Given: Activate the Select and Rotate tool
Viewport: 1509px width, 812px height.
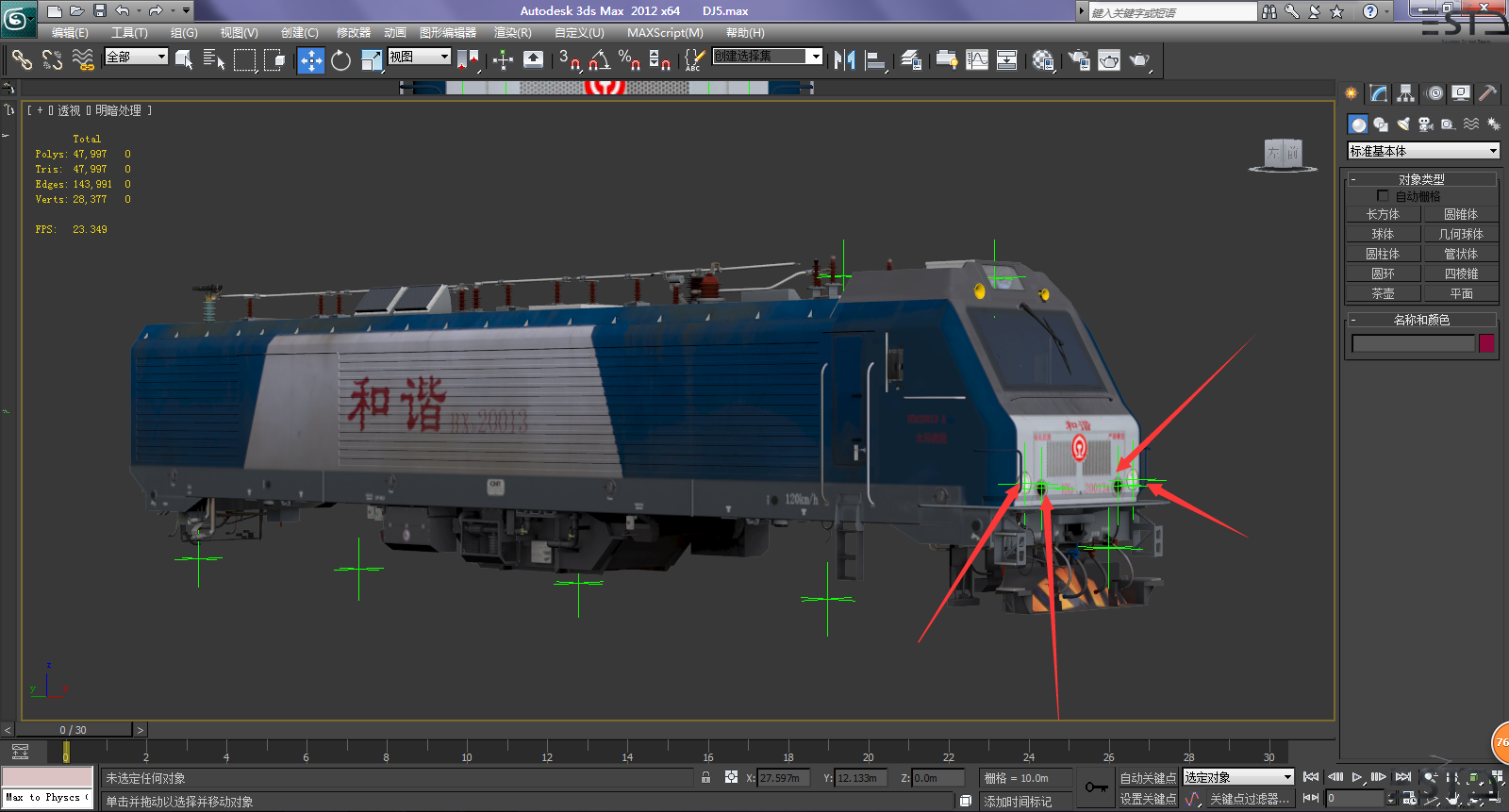Looking at the screenshot, I should [340, 60].
